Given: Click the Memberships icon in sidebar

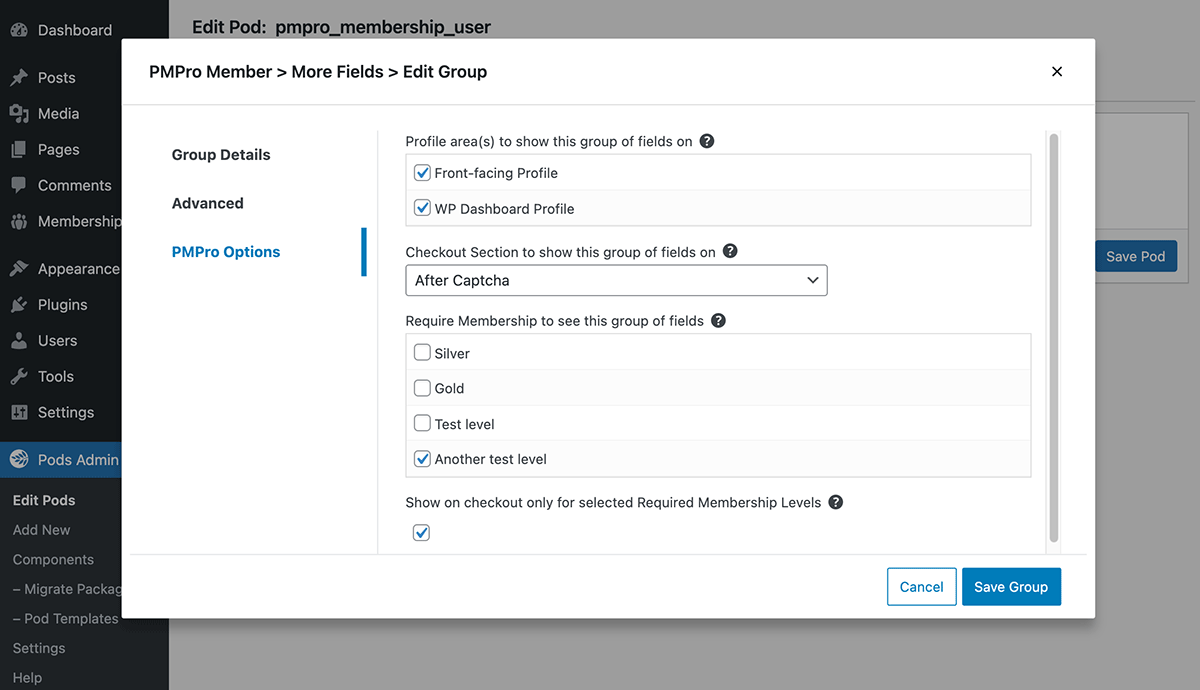Looking at the screenshot, I should pyautogui.click(x=19, y=221).
